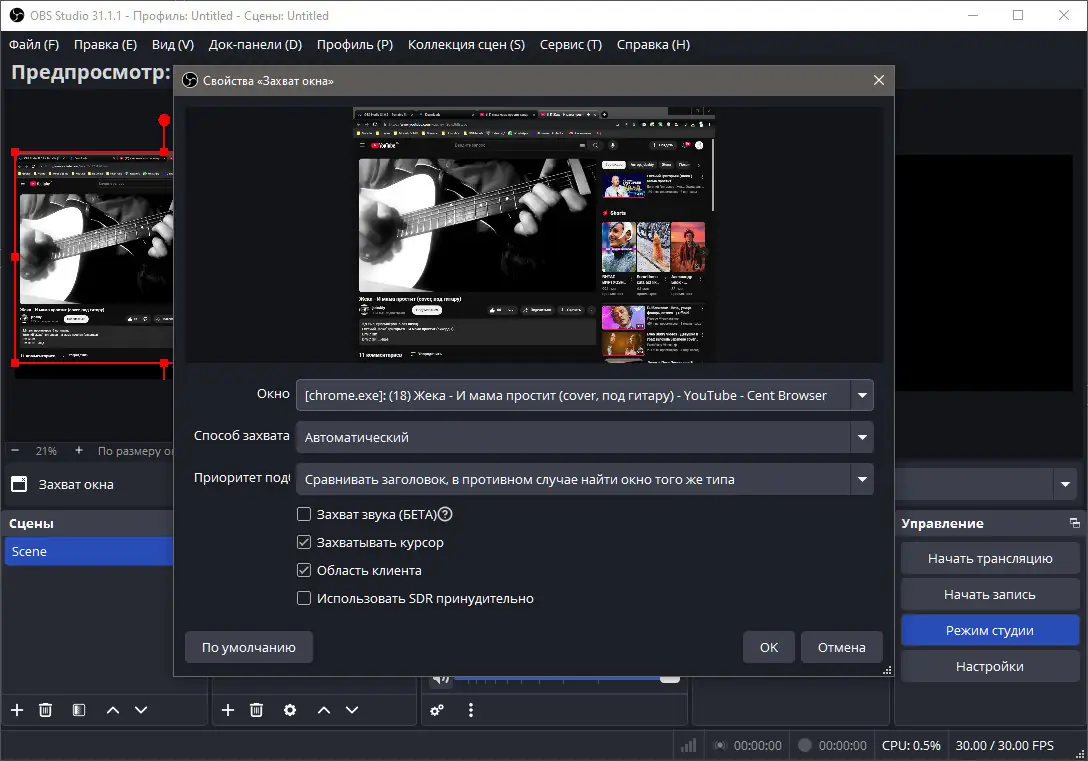Click the recording status dot in status bar

(x=805, y=746)
